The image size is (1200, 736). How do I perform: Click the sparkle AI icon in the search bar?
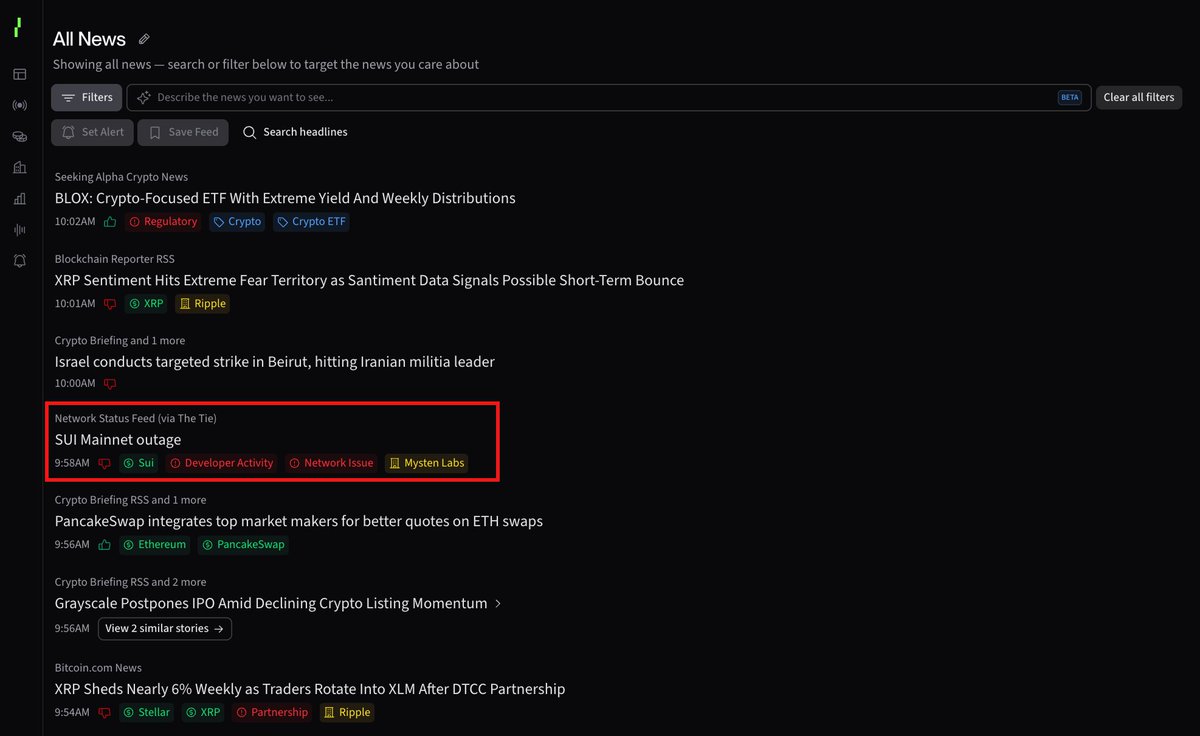[x=144, y=97]
